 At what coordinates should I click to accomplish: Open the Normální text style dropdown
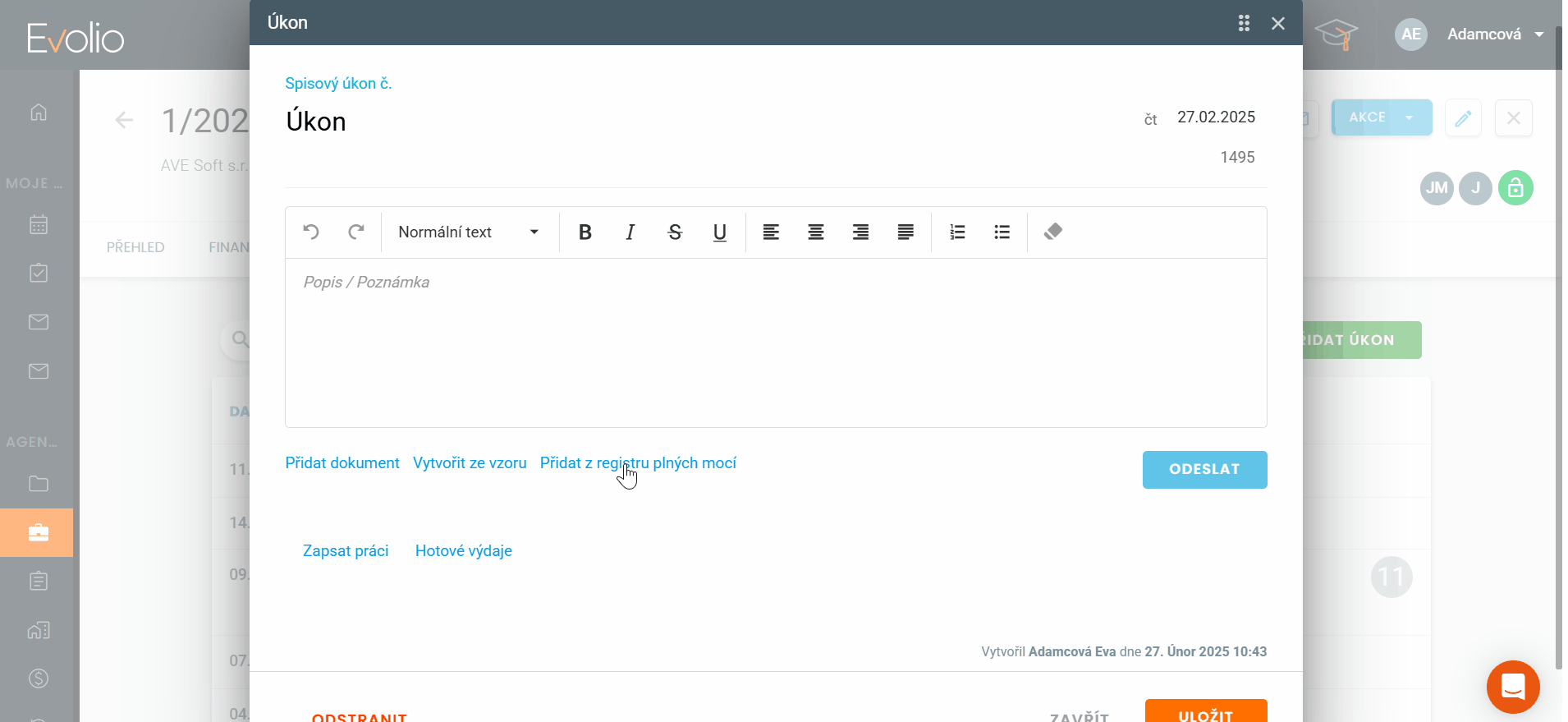pyautogui.click(x=468, y=232)
